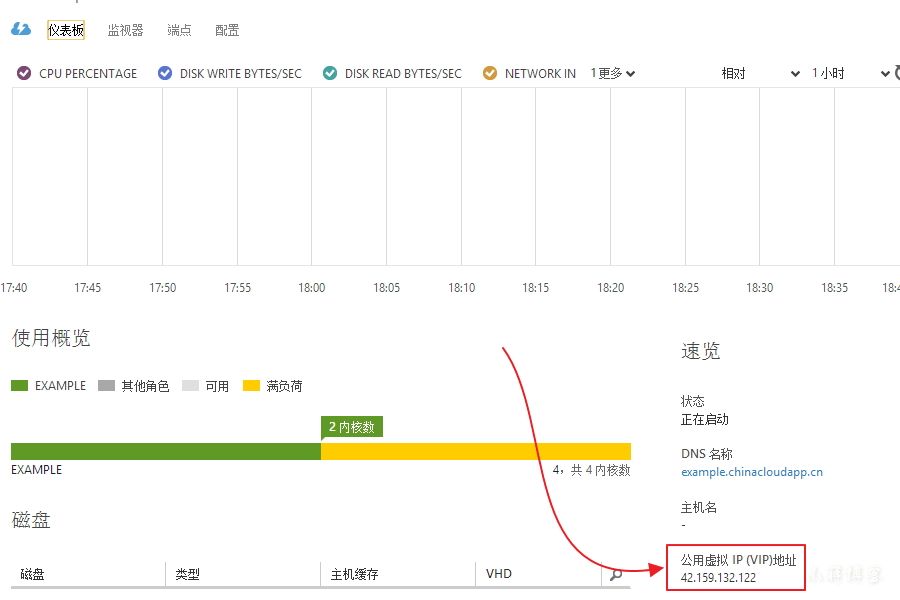
Task: Refresh the metrics chart
Action: 895,73
